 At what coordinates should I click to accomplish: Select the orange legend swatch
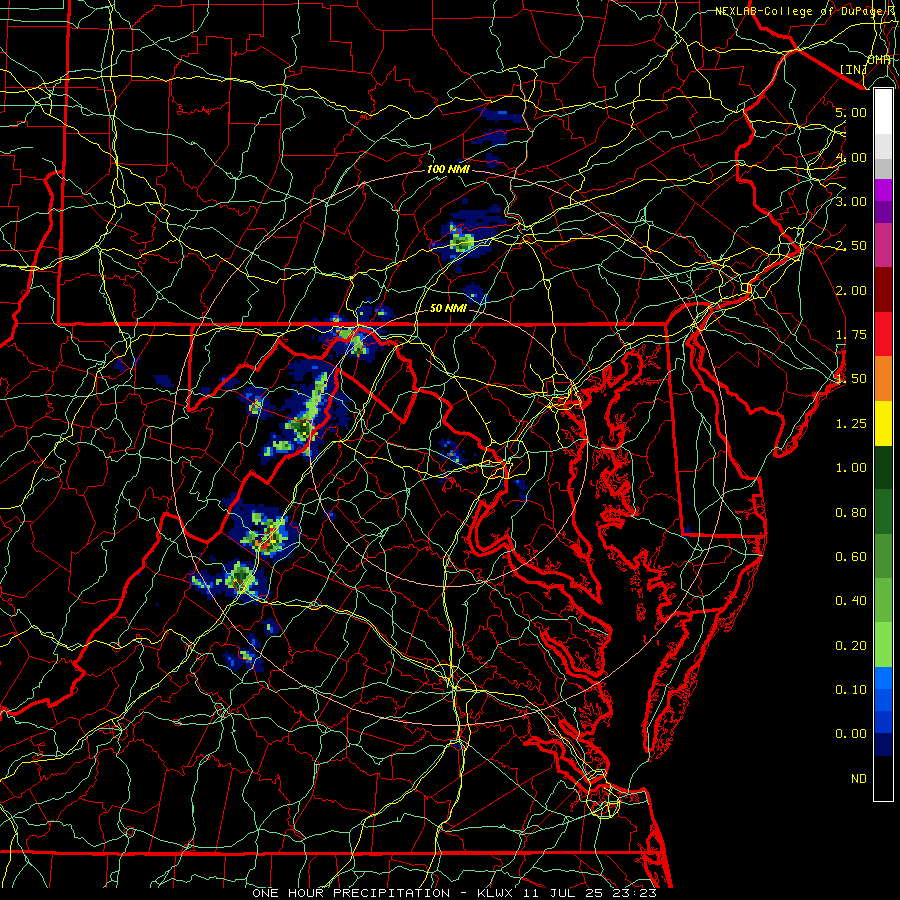(883, 379)
